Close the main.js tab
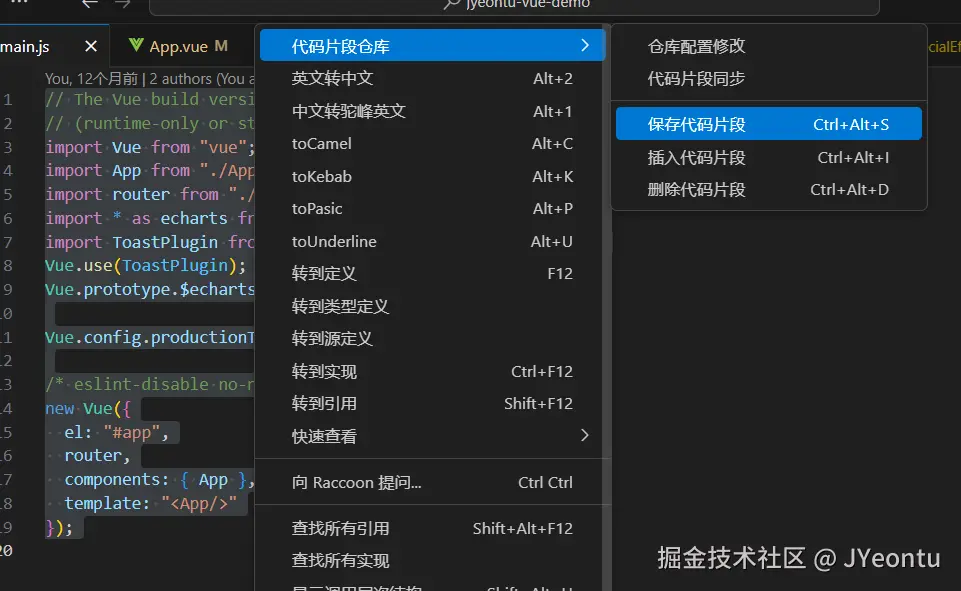961x591 pixels. click(91, 46)
